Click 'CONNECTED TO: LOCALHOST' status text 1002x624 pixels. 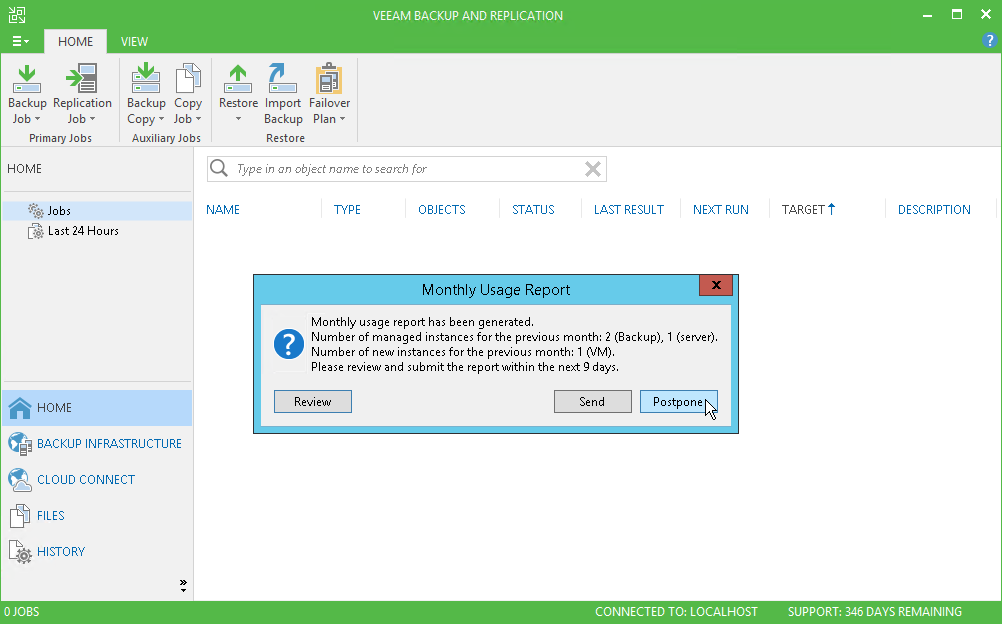[x=676, y=612]
